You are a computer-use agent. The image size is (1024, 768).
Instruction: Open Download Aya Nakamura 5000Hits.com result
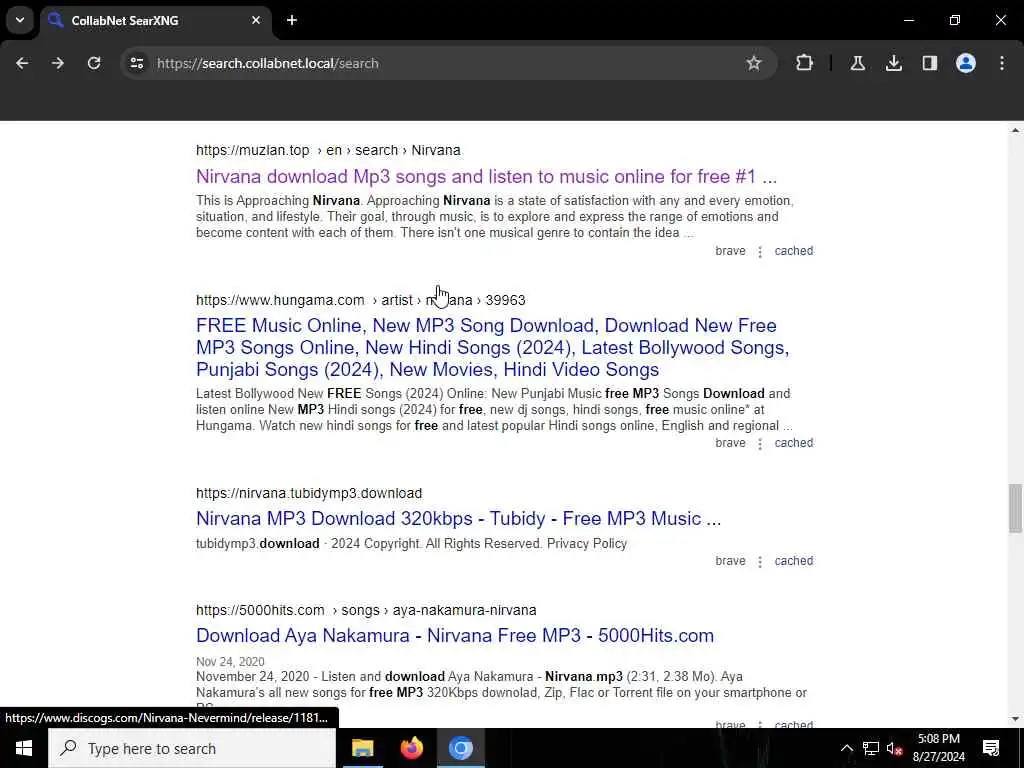[455, 635]
